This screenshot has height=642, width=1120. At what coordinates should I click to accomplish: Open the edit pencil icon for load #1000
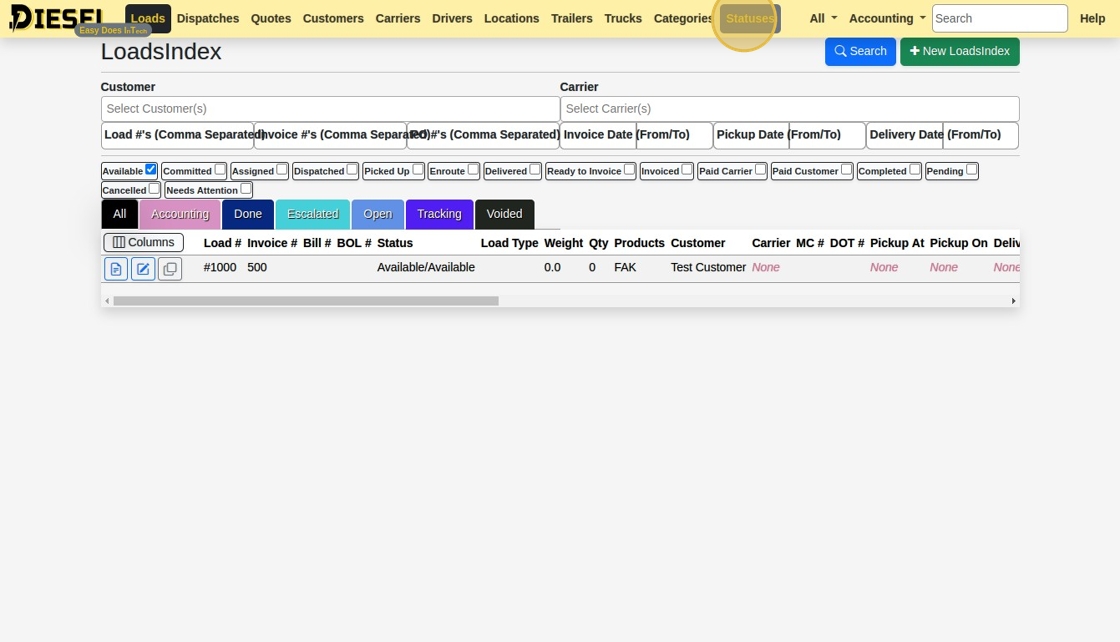[x=143, y=269]
